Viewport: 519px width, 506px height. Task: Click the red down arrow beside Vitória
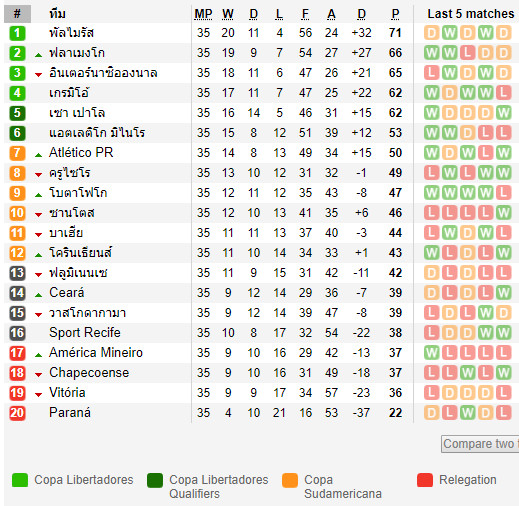point(39,395)
